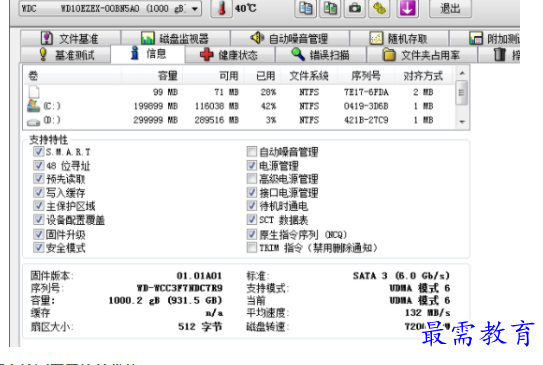Click the copy screenshot toolbar icon

[330, 8]
